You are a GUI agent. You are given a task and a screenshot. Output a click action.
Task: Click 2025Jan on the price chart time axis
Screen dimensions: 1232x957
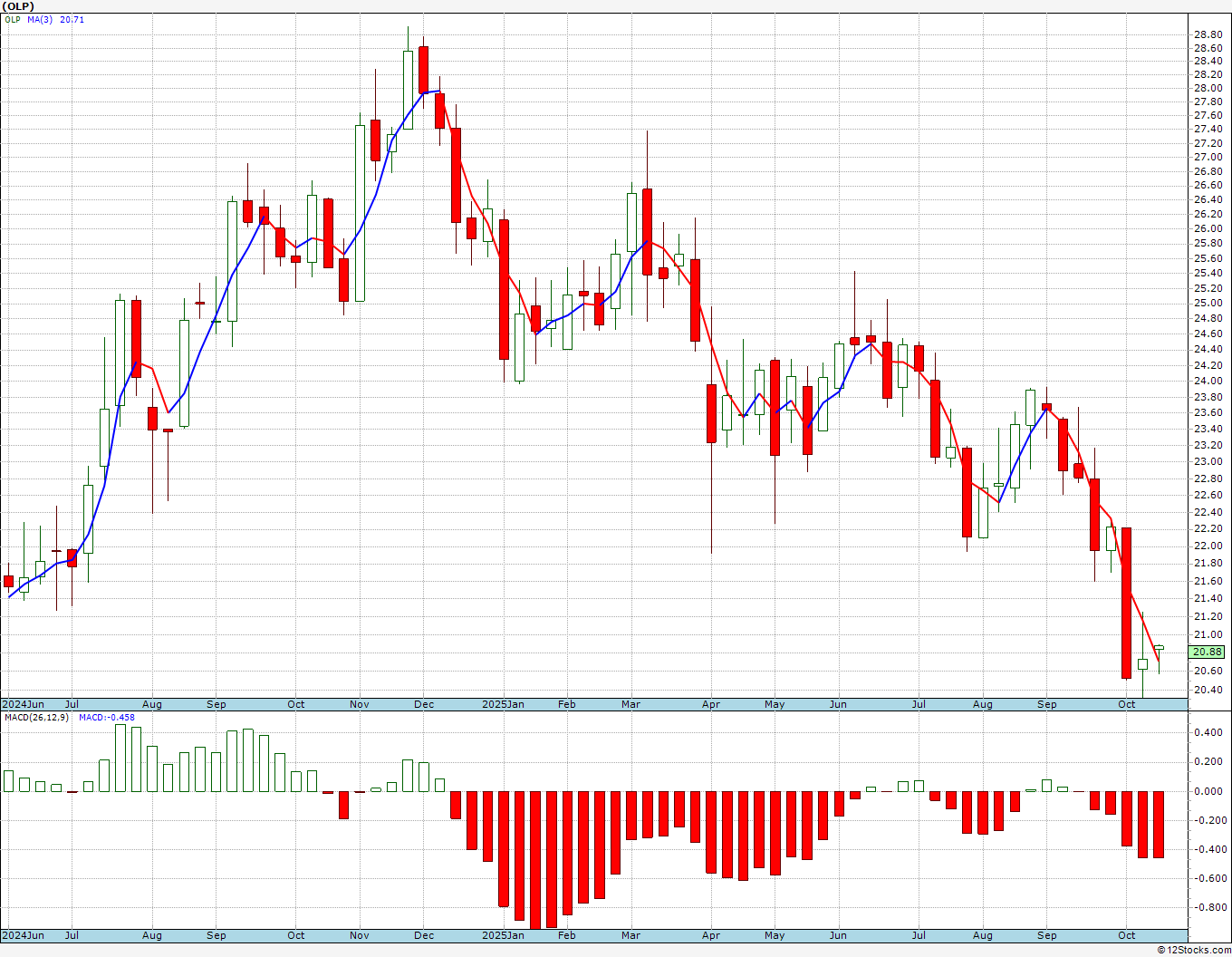(x=503, y=704)
